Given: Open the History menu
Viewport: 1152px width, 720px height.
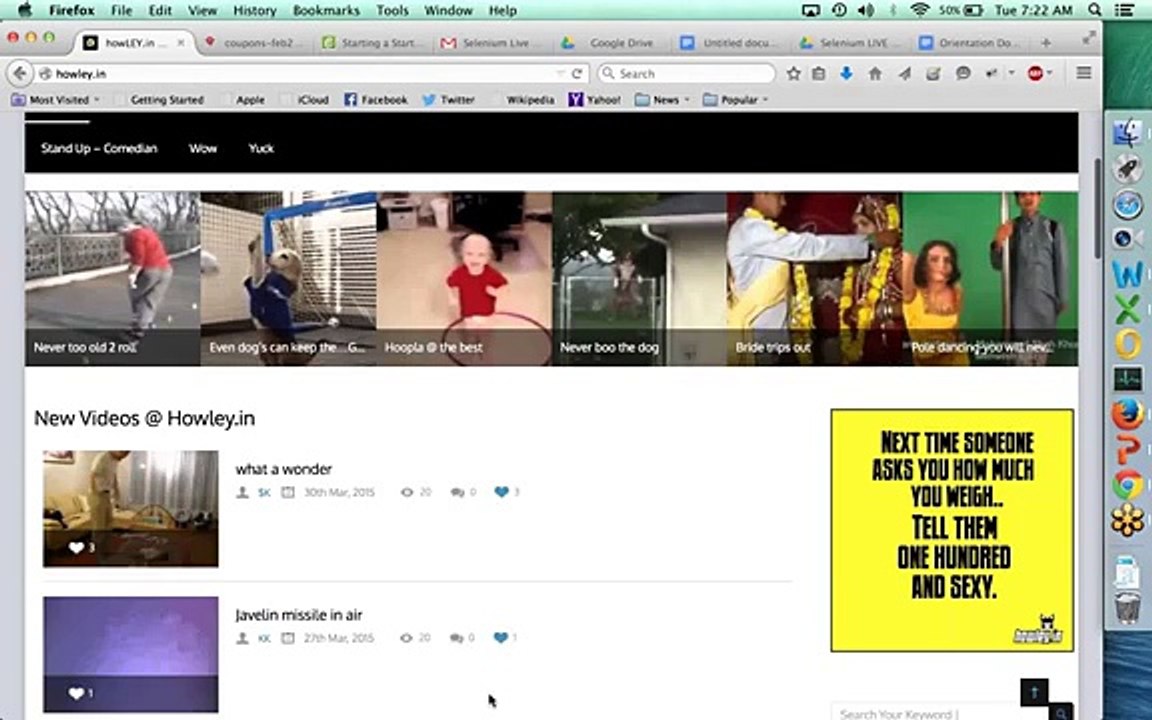Looking at the screenshot, I should (254, 10).
